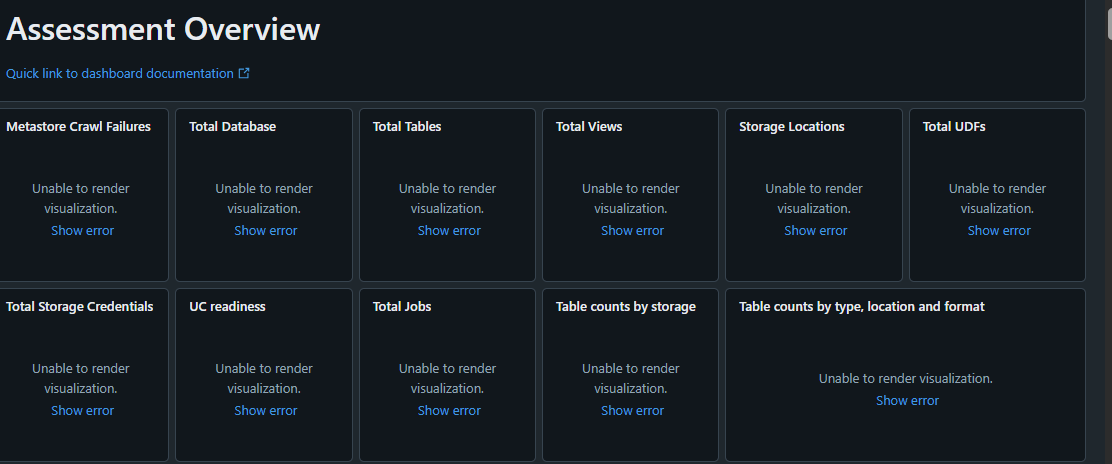1112x464 pixels.
Task: Show error in the Total Tables widget
Action: point(449,231)
